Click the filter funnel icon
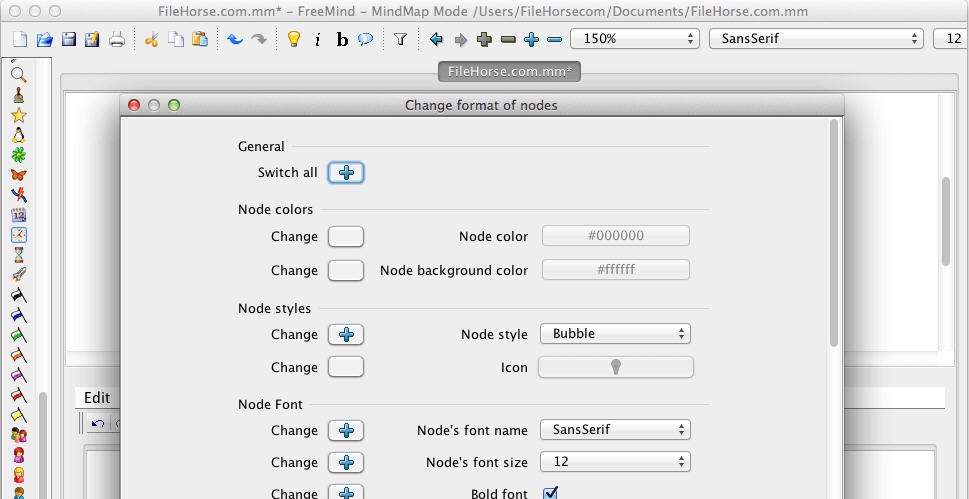969x499 pixels. pyautogui.click(x=400, y=40)
